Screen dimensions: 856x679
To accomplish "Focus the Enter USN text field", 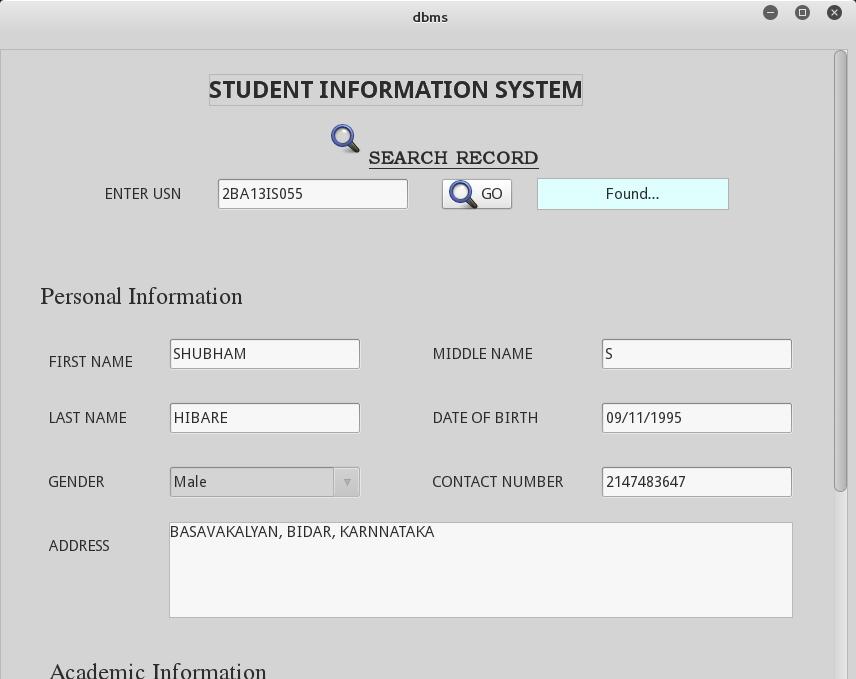I will [313, 194].
